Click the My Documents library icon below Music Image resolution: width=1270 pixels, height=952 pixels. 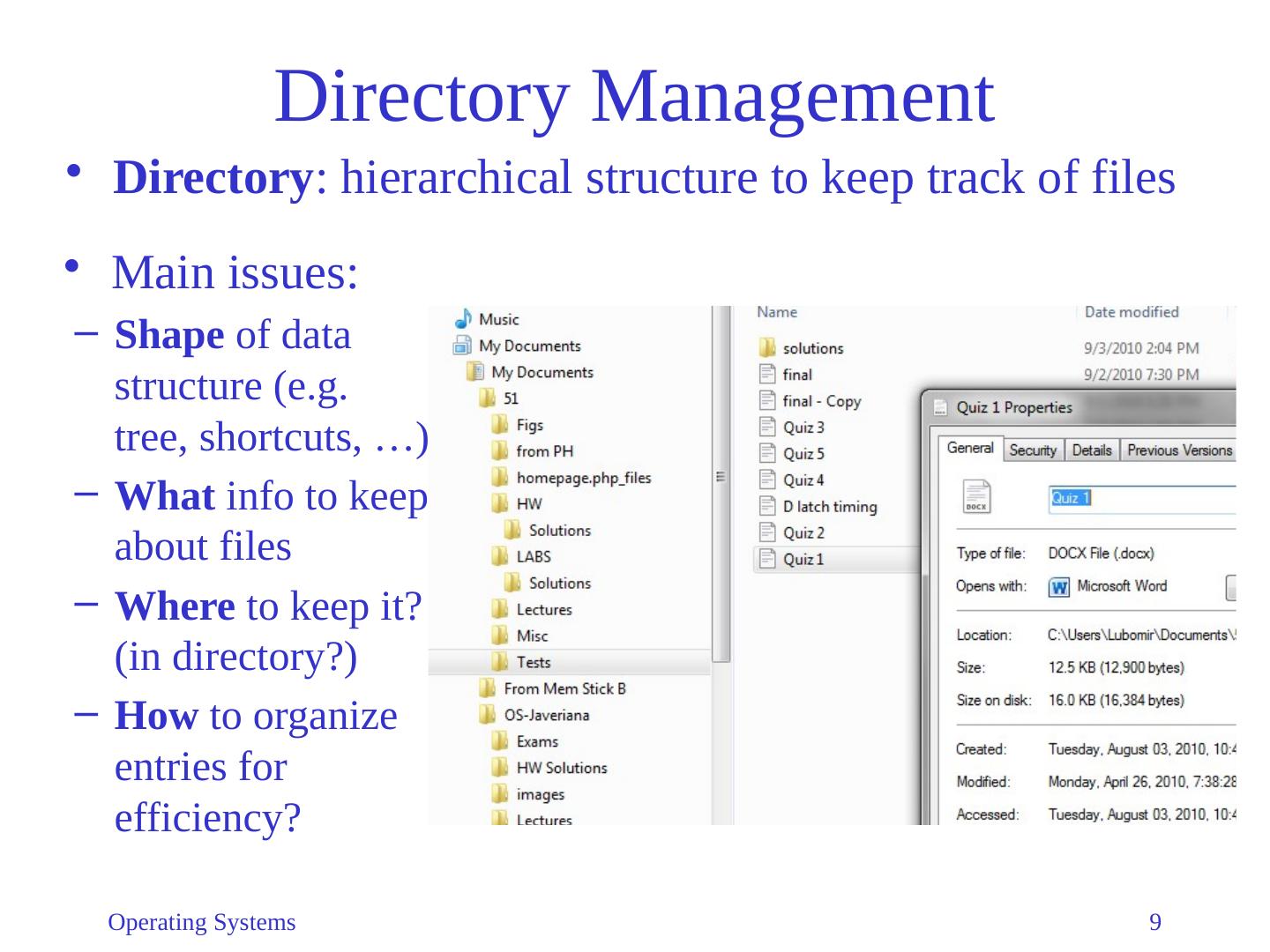tap(463, 346)
